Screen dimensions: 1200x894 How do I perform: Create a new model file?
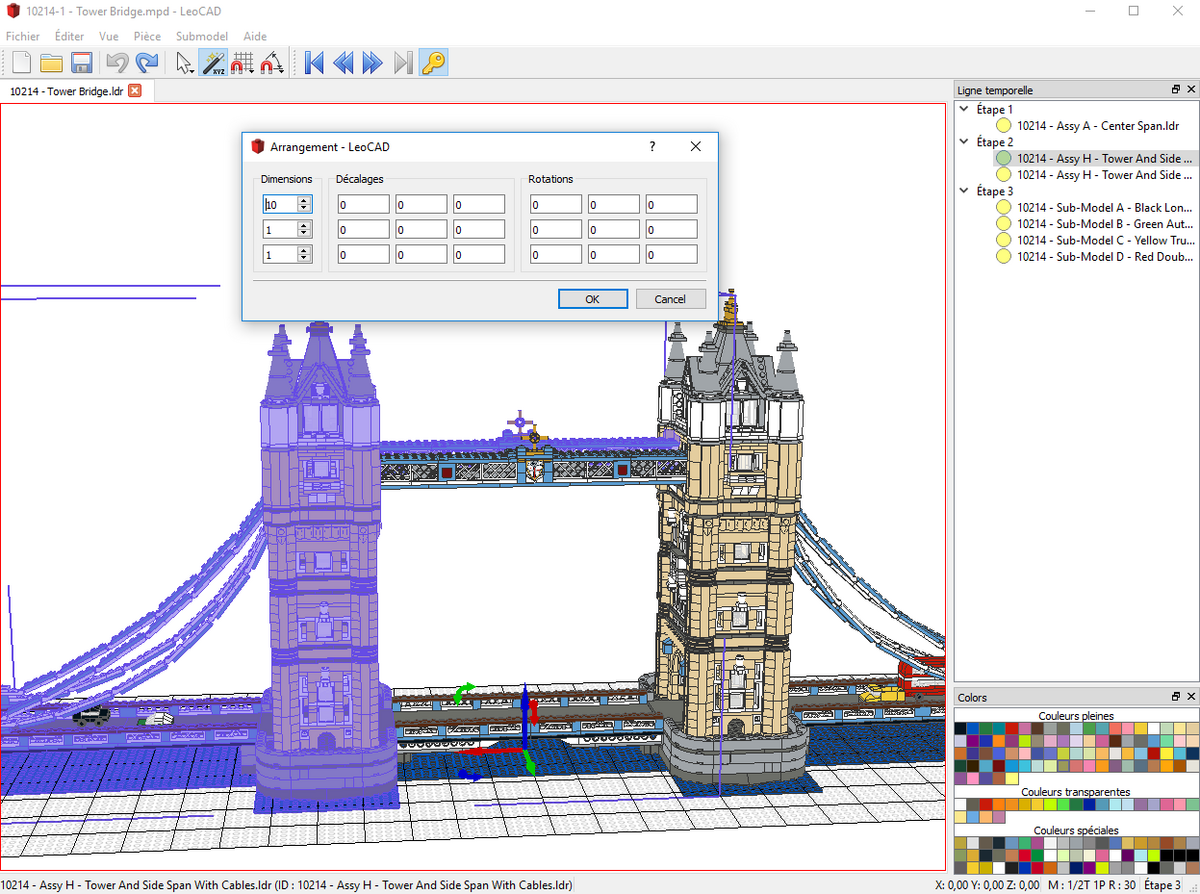[22, 63]
